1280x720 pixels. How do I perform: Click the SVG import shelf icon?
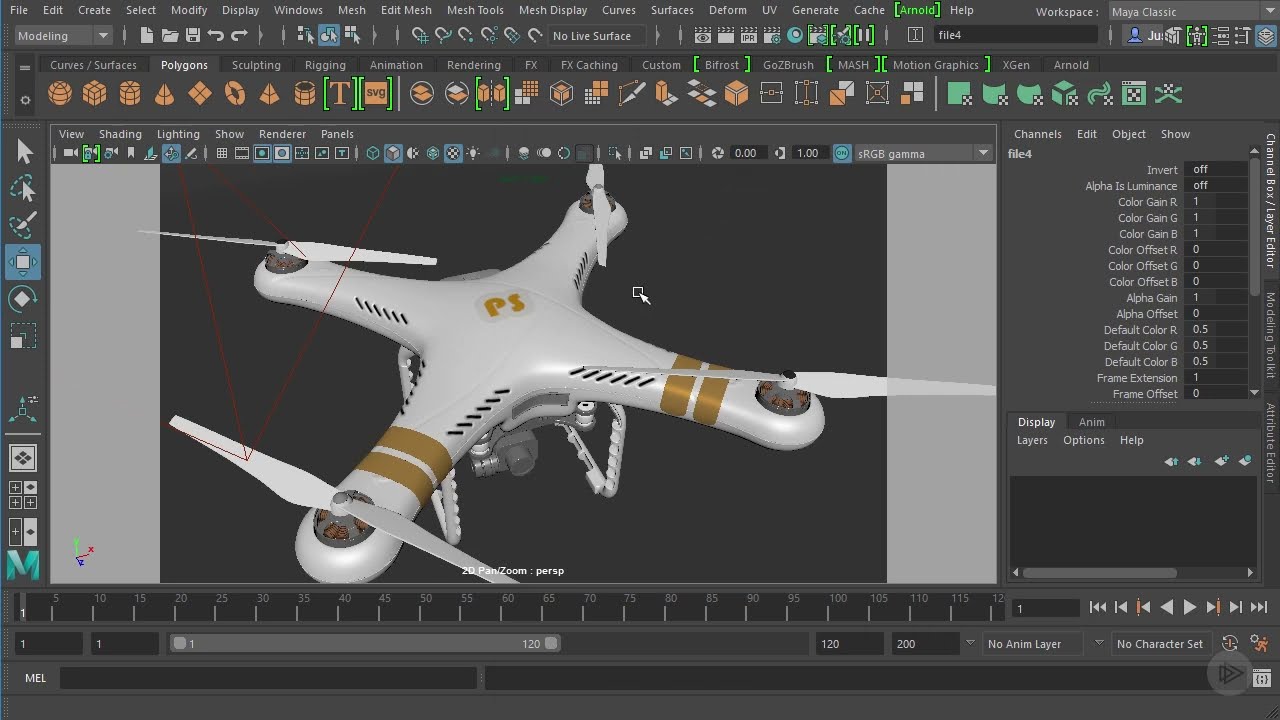[x=376, y=95]
